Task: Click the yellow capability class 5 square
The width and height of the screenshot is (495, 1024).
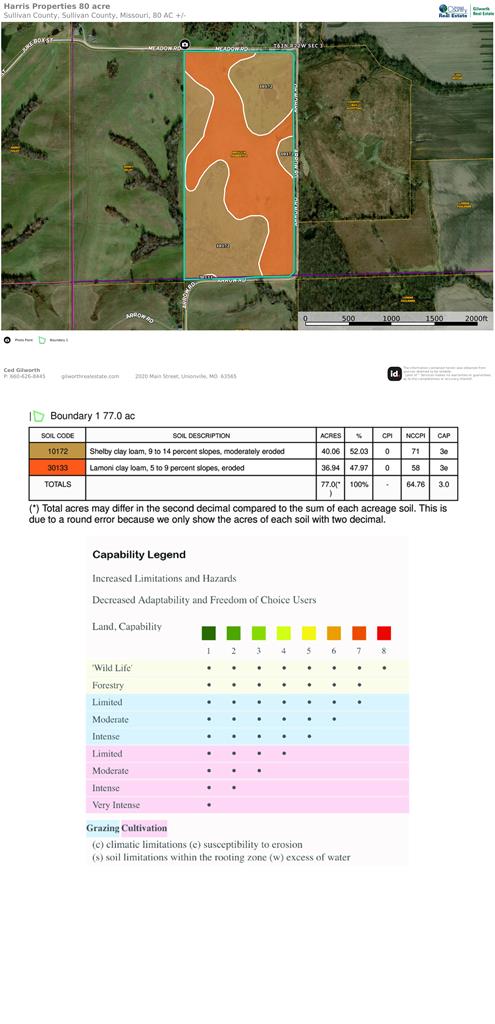Action: pos(309,633)
